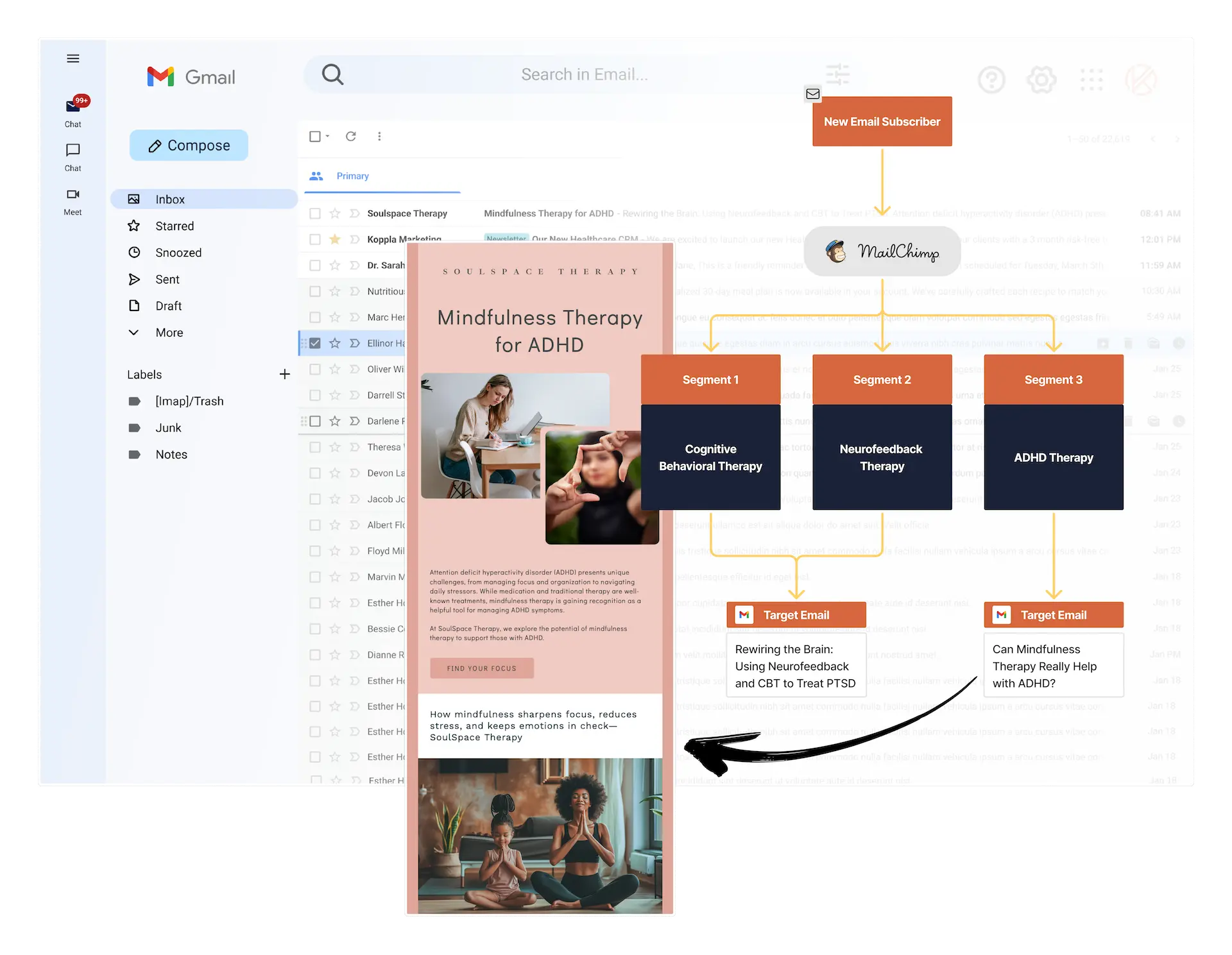This screenshot has width=1232, height=955.
Task: Open the chat bubble icon in sidebar
Action: click(73, 150)
